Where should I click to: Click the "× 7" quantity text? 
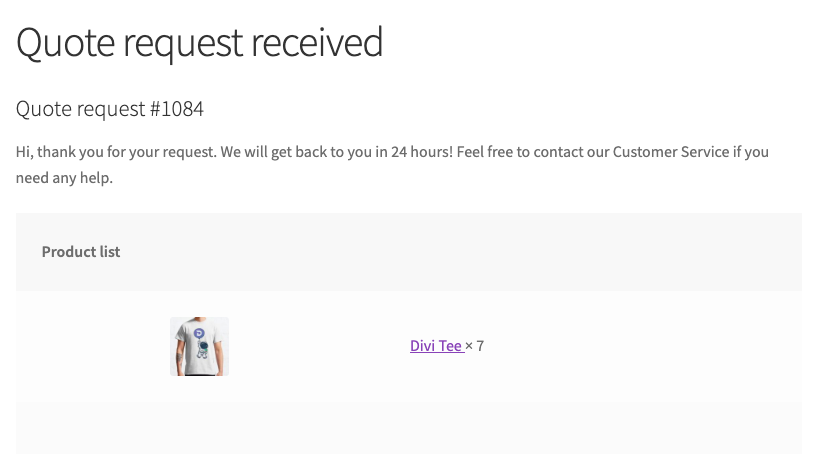coord(474,346)
